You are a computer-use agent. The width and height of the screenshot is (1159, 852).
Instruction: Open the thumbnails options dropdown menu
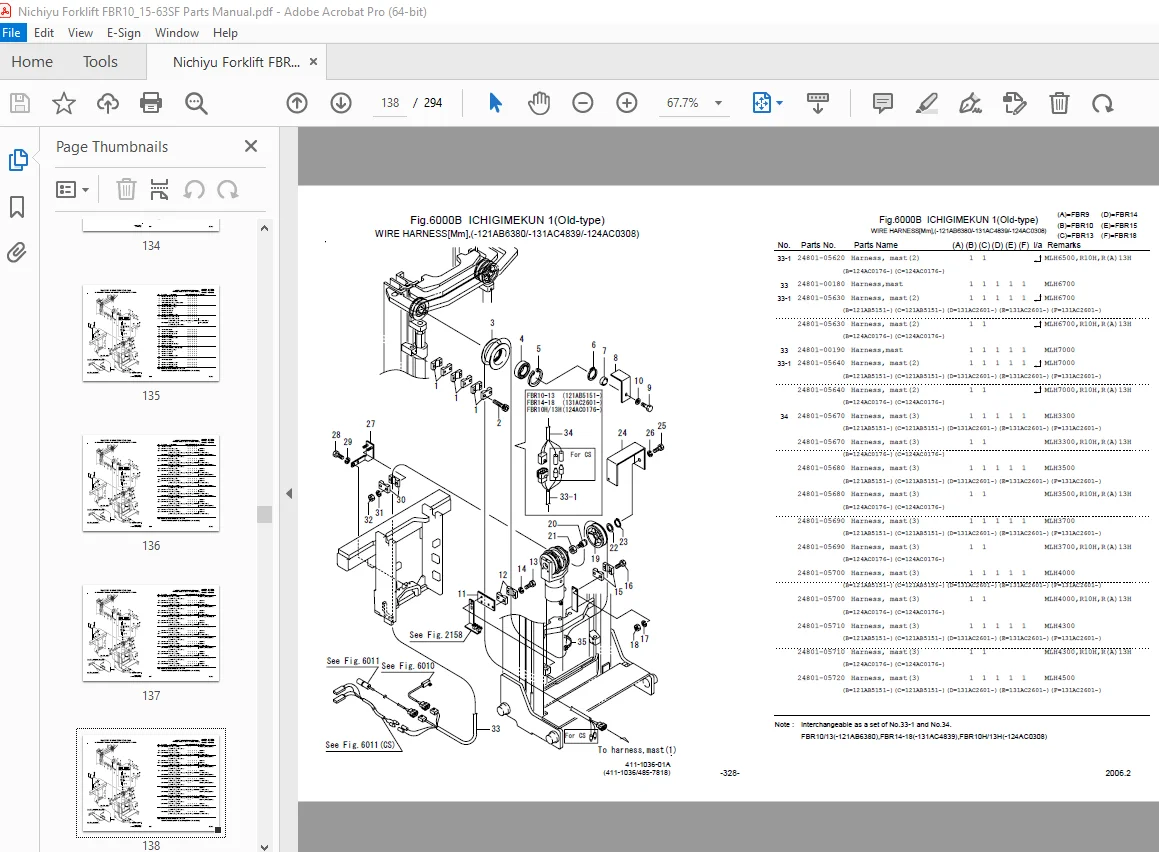(72, 190)
